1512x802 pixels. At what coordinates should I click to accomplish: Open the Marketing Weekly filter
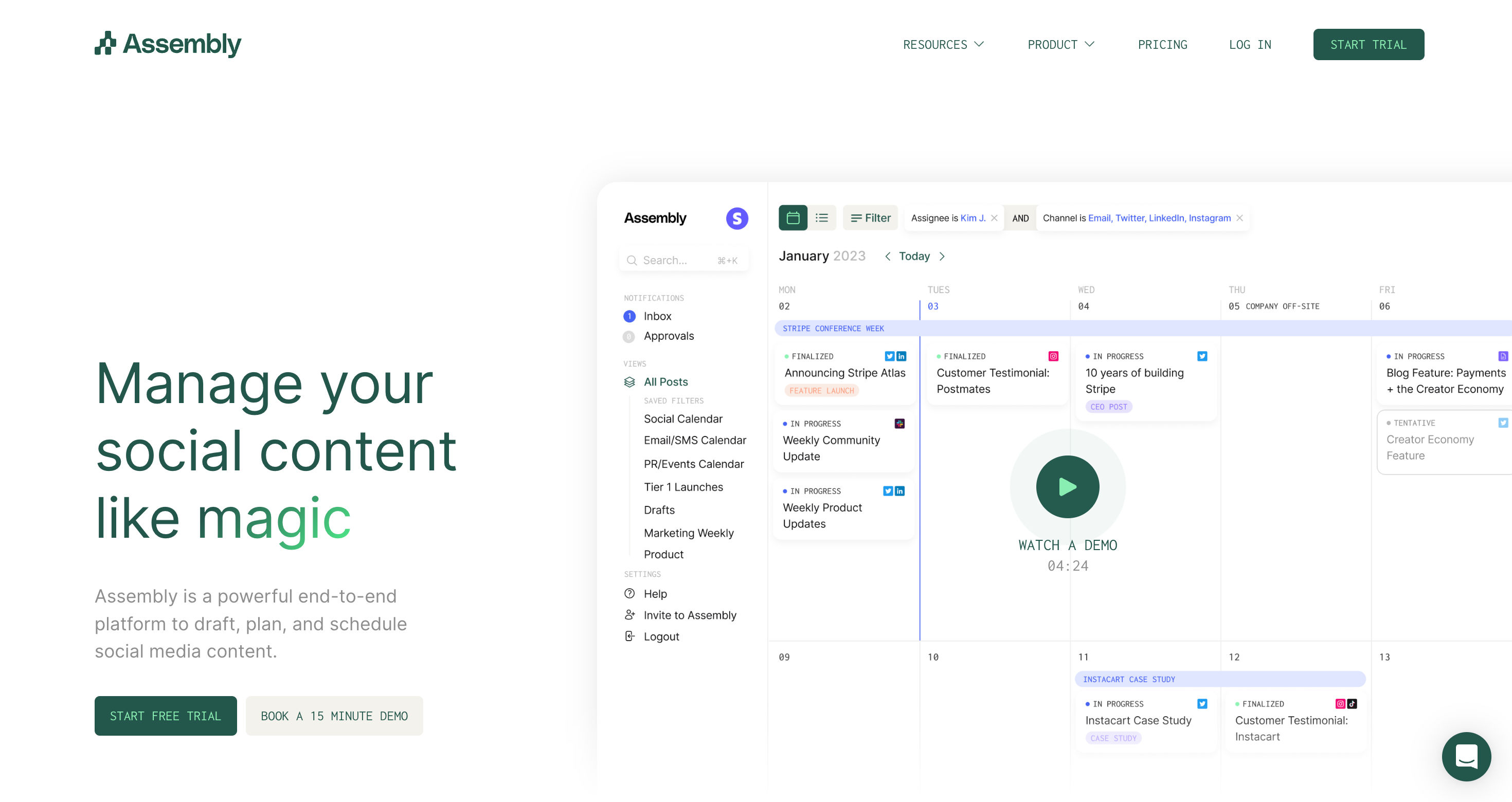pos(688,533)
